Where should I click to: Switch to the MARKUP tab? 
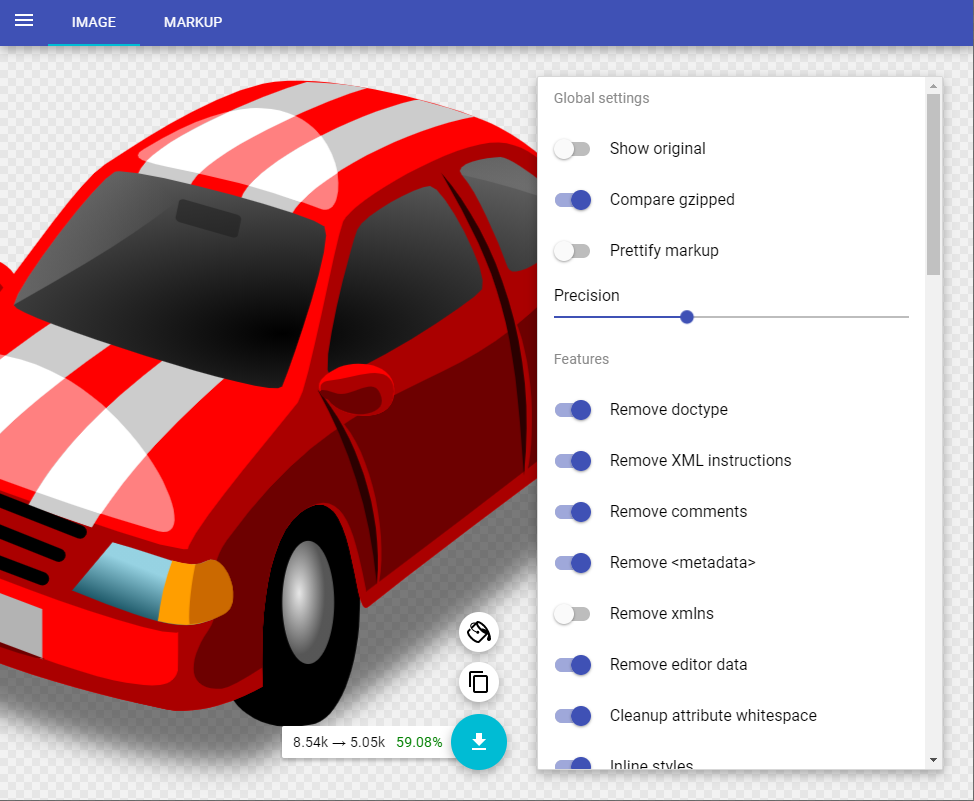[192, 22]
